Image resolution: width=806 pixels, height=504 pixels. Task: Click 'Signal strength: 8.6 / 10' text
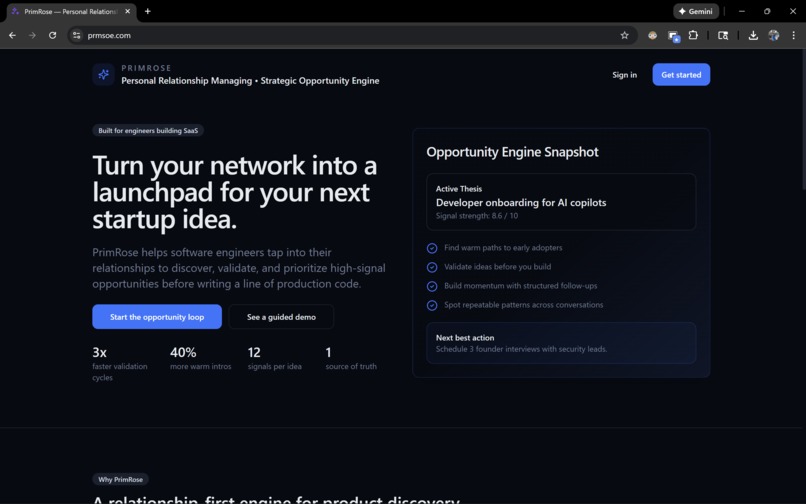tap(477, 216)
